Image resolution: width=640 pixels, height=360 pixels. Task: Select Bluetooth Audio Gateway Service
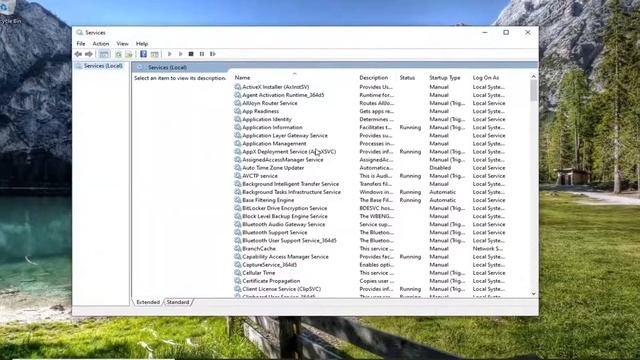click(284, 224)
